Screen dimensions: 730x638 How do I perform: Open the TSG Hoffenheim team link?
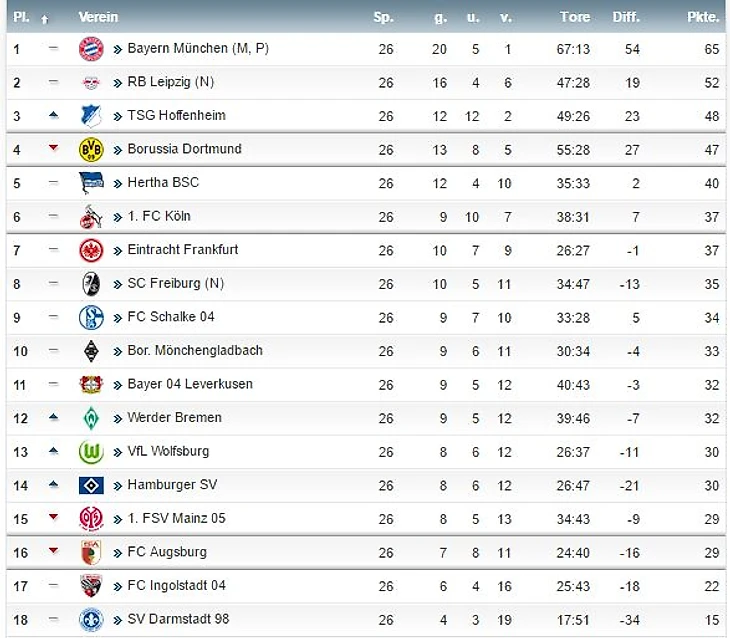176,115
